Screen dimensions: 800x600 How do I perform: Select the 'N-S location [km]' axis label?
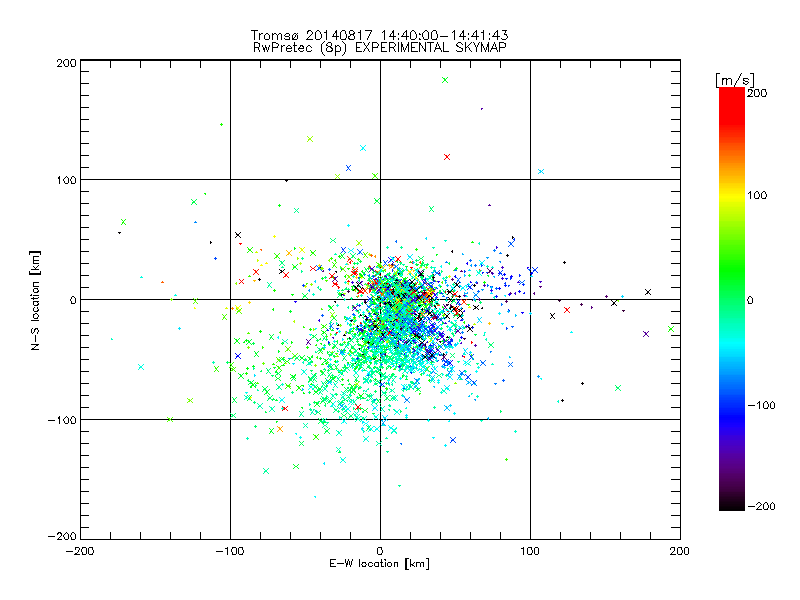tap(35, 300)
